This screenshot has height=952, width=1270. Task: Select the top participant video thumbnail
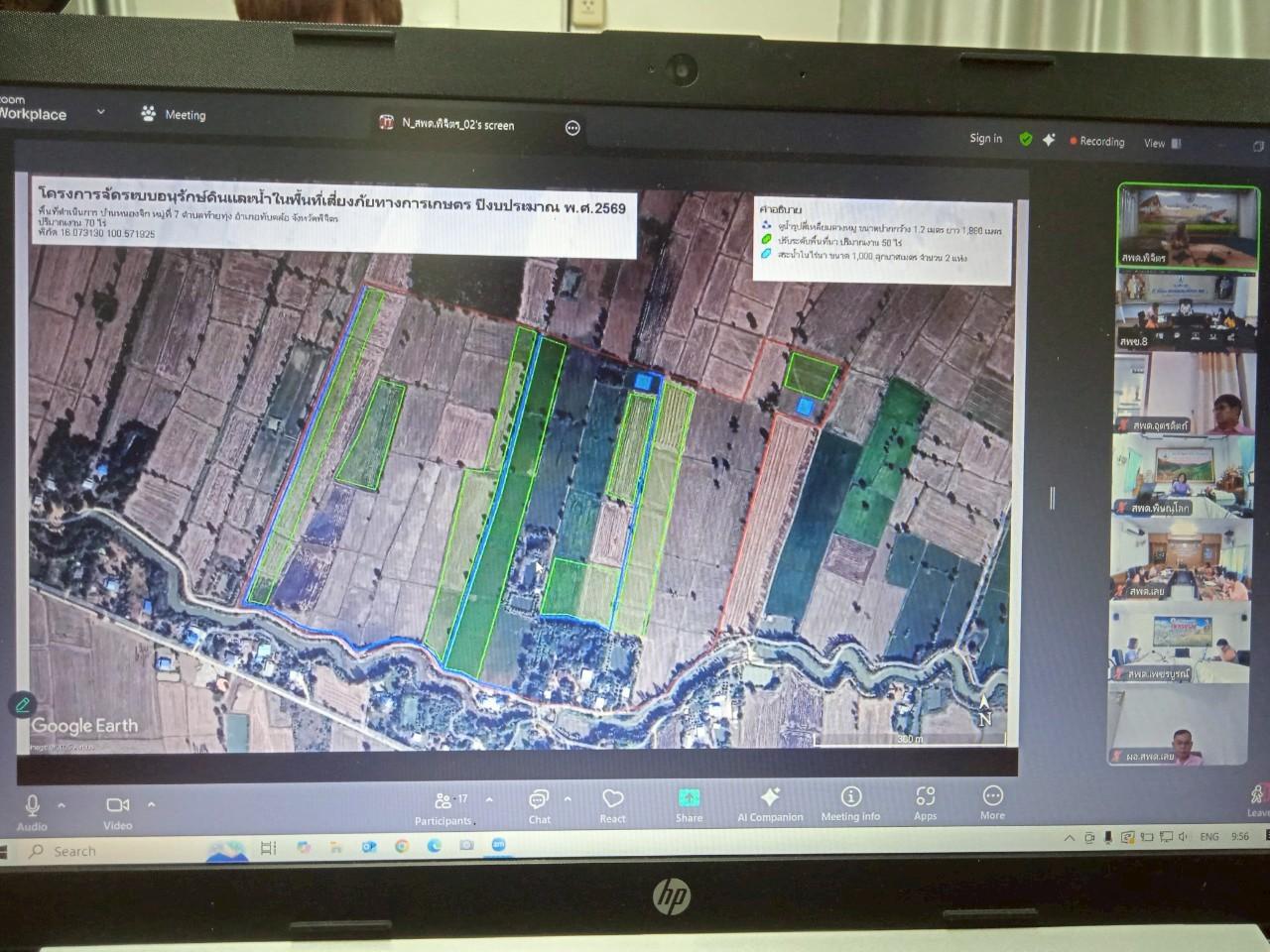click(x=1187, y=225)
